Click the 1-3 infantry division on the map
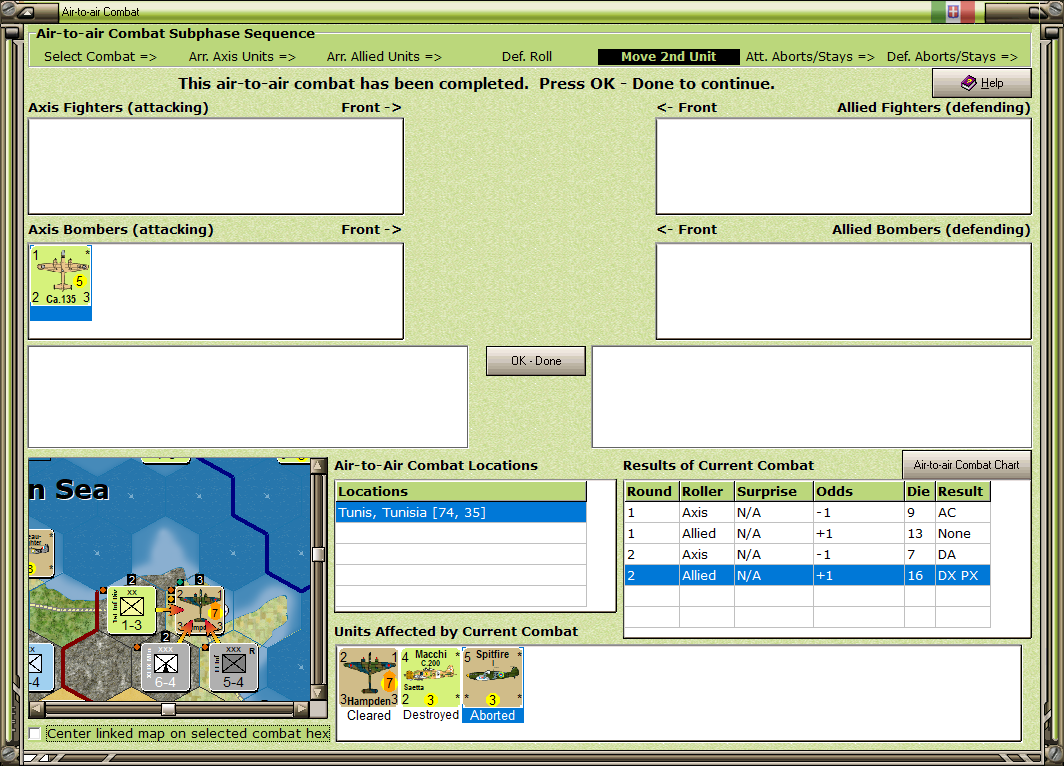The height and width of the screenshot is (766, 1064). (132, 611)
